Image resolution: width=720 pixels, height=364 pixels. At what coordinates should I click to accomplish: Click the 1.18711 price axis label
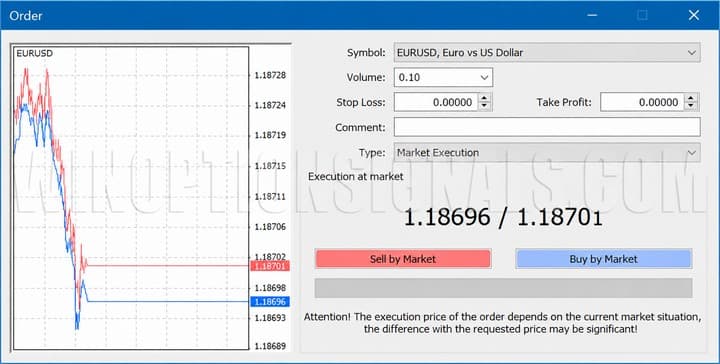pos(270,196)
